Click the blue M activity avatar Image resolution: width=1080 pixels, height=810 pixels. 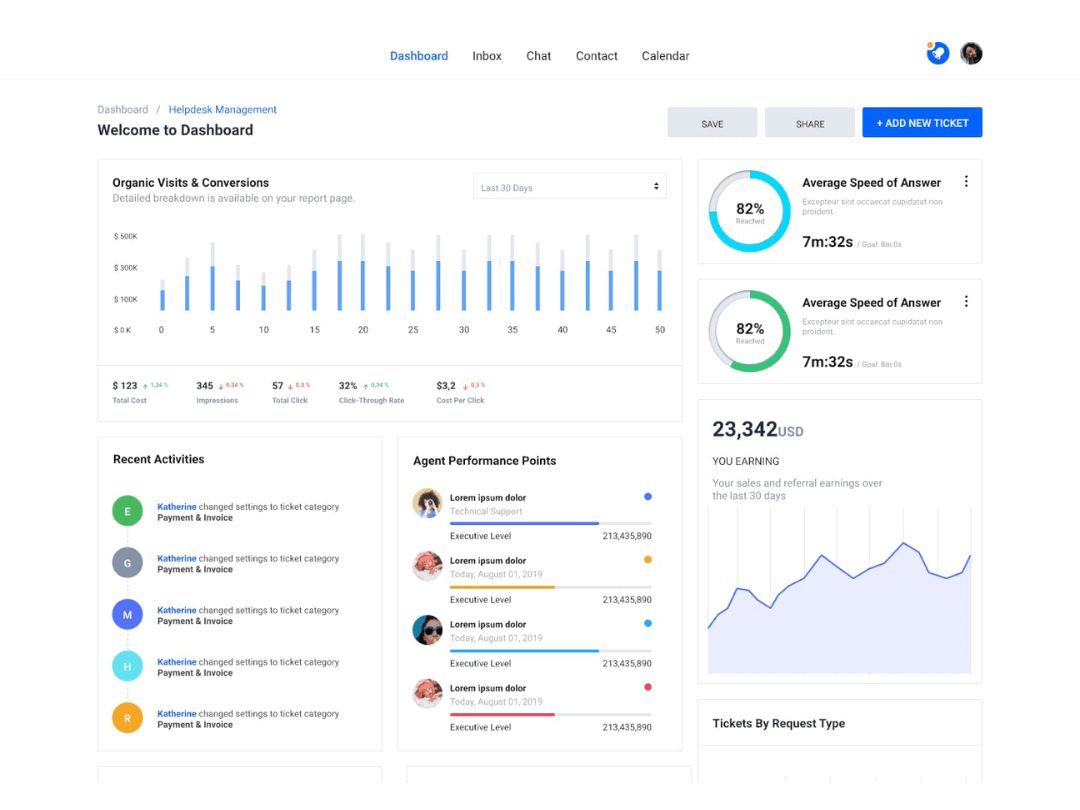tap(127, 614)
